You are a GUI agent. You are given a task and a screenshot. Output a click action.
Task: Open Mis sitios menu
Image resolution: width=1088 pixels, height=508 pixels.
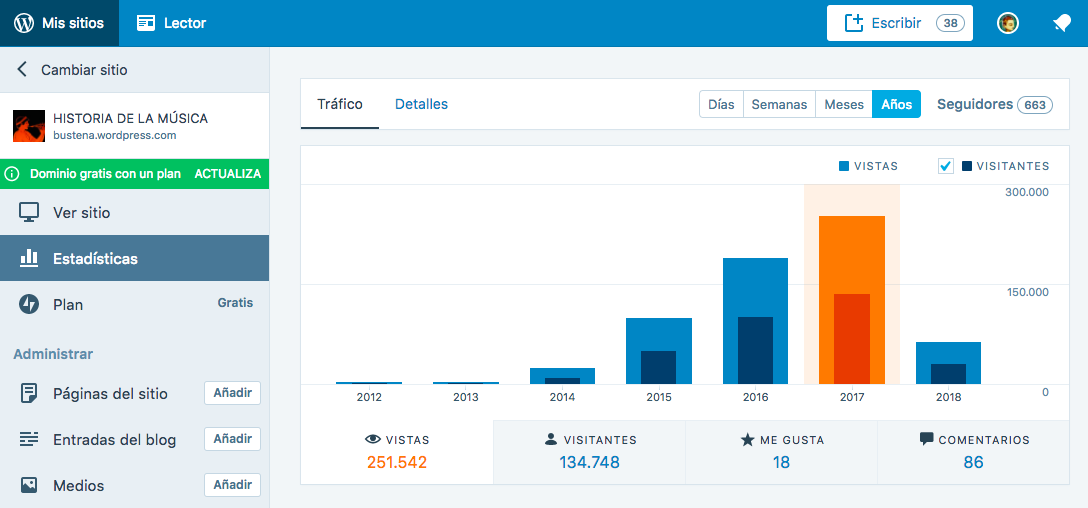(x=60, y=23)
